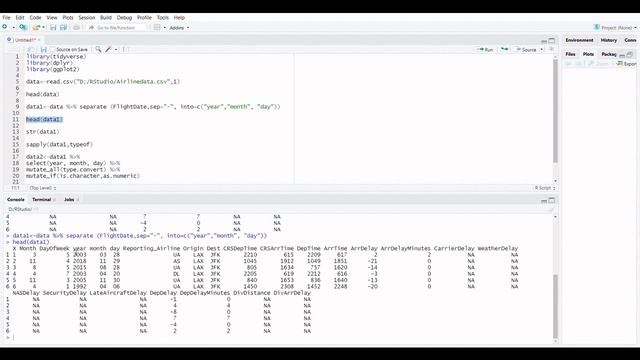The image size is (640, 360).
Task: Click the Source button
Action: pos(526,49)
